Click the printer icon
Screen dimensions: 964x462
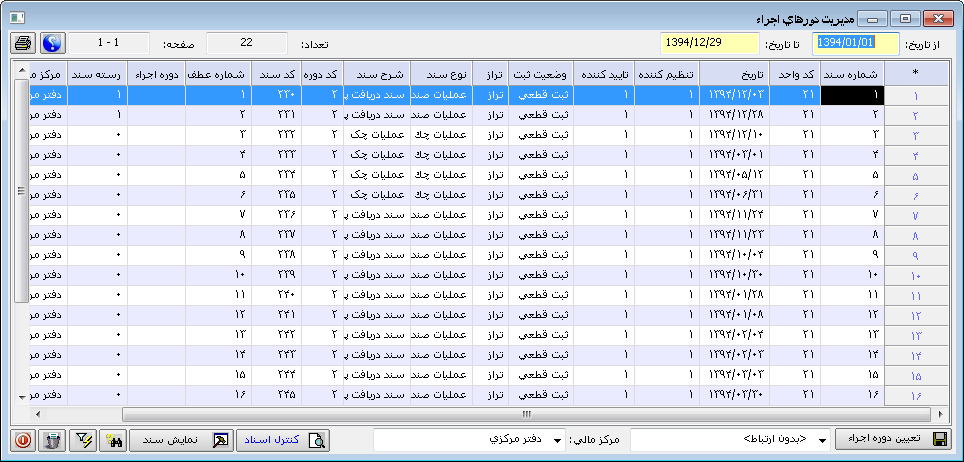(x=23, y=44)
